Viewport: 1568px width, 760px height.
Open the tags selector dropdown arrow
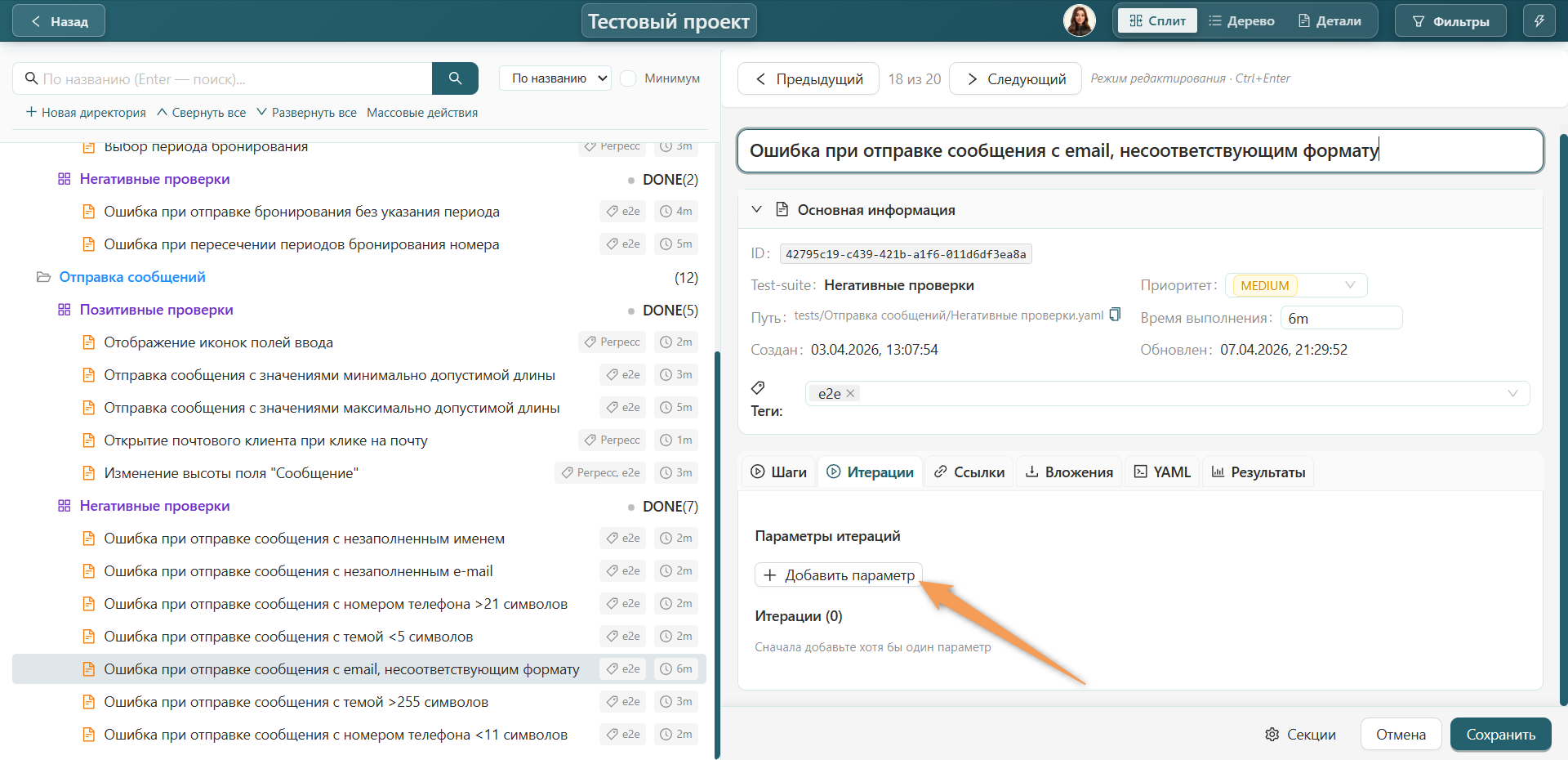click(1512, 393)
